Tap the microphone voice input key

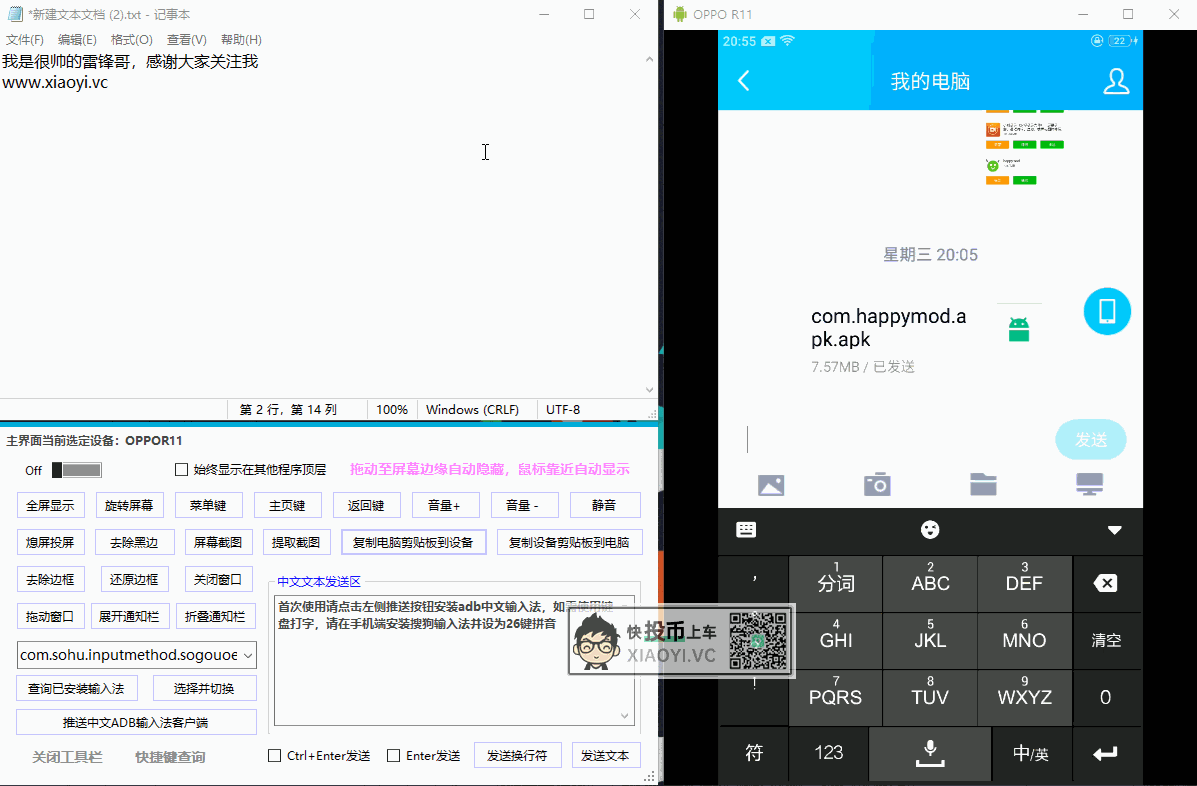coord(930,753)
